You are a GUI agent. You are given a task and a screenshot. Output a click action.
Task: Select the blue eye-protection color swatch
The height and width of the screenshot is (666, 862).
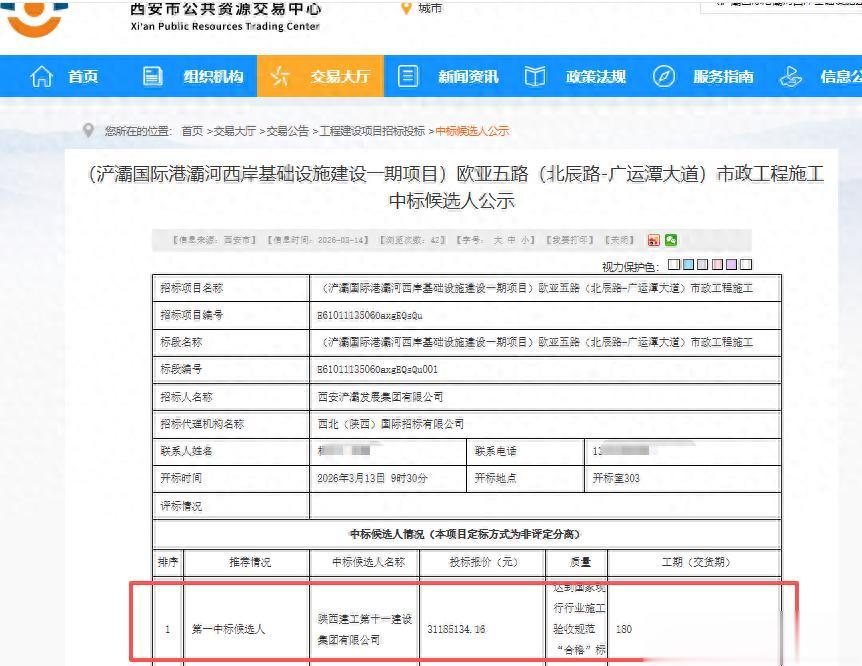[x=688, y=265]
